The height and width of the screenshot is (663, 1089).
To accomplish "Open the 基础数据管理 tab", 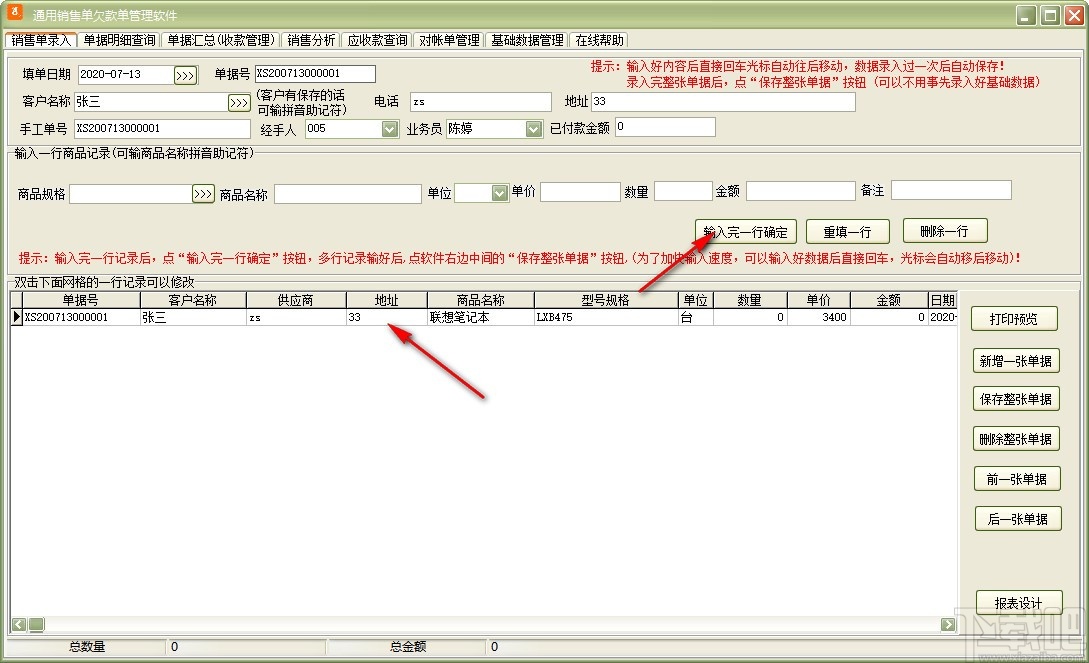I will (527, 40).
